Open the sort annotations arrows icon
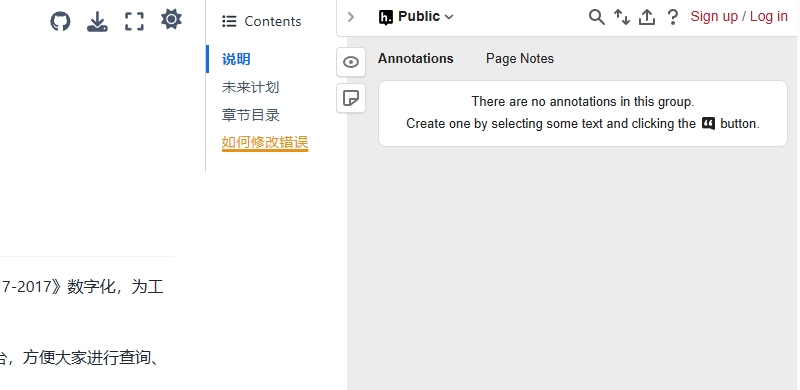Screen dimensions: 800x390 pos(621,17)
